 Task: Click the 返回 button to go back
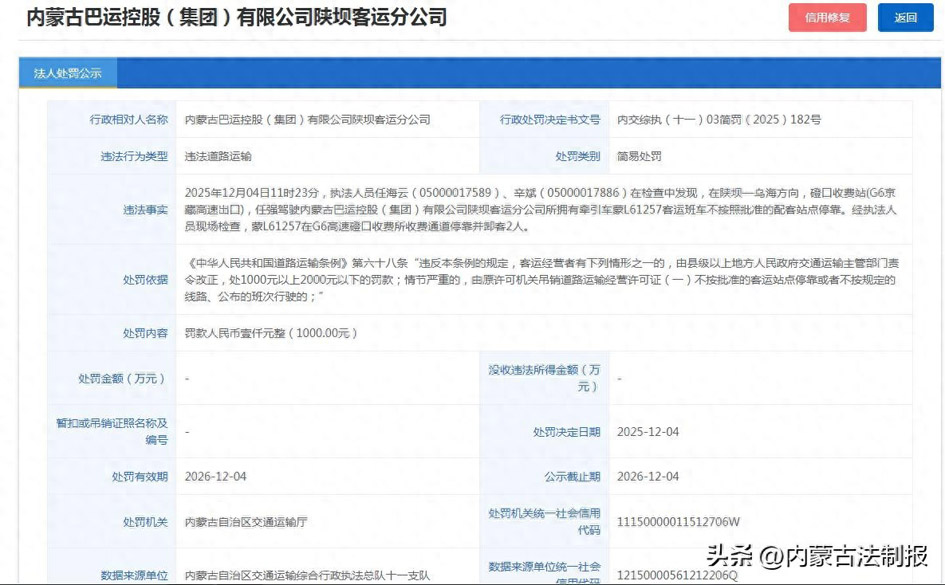tap(906, 18)
